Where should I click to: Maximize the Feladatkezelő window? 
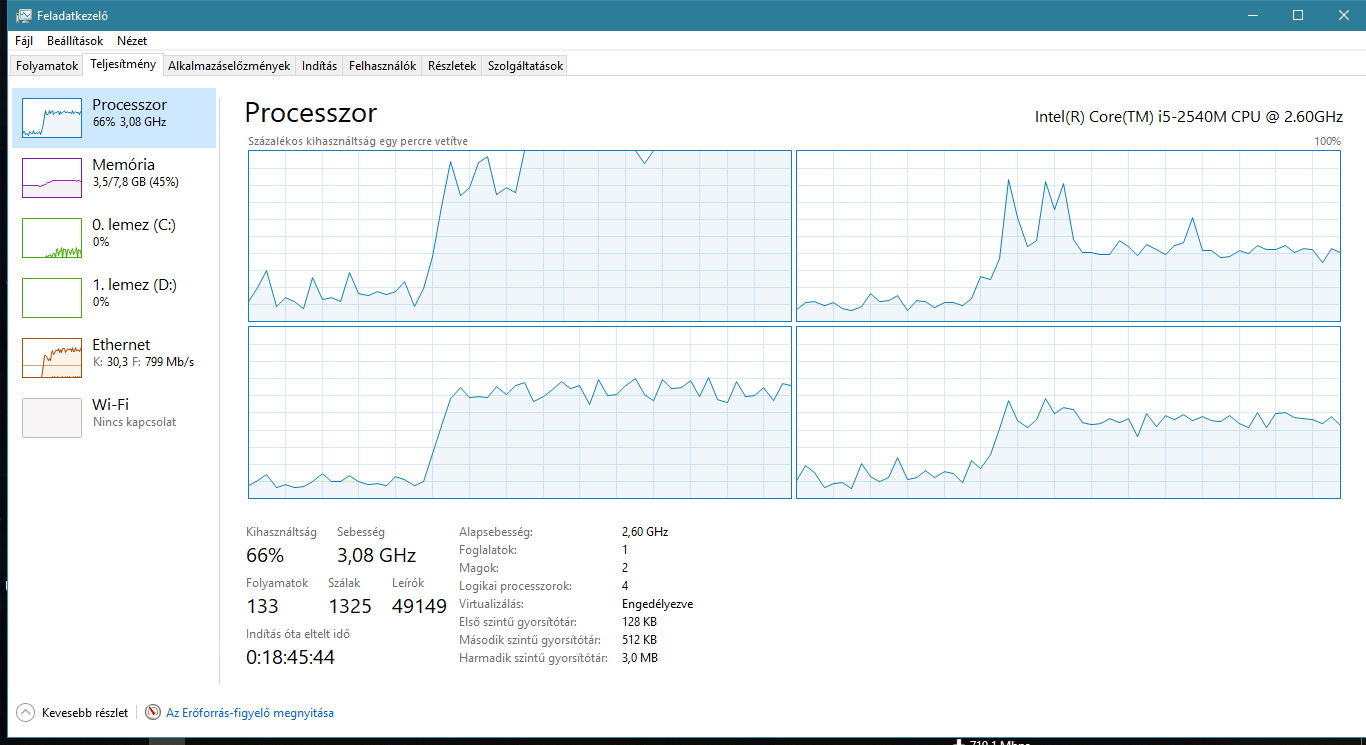[1298, 15]
